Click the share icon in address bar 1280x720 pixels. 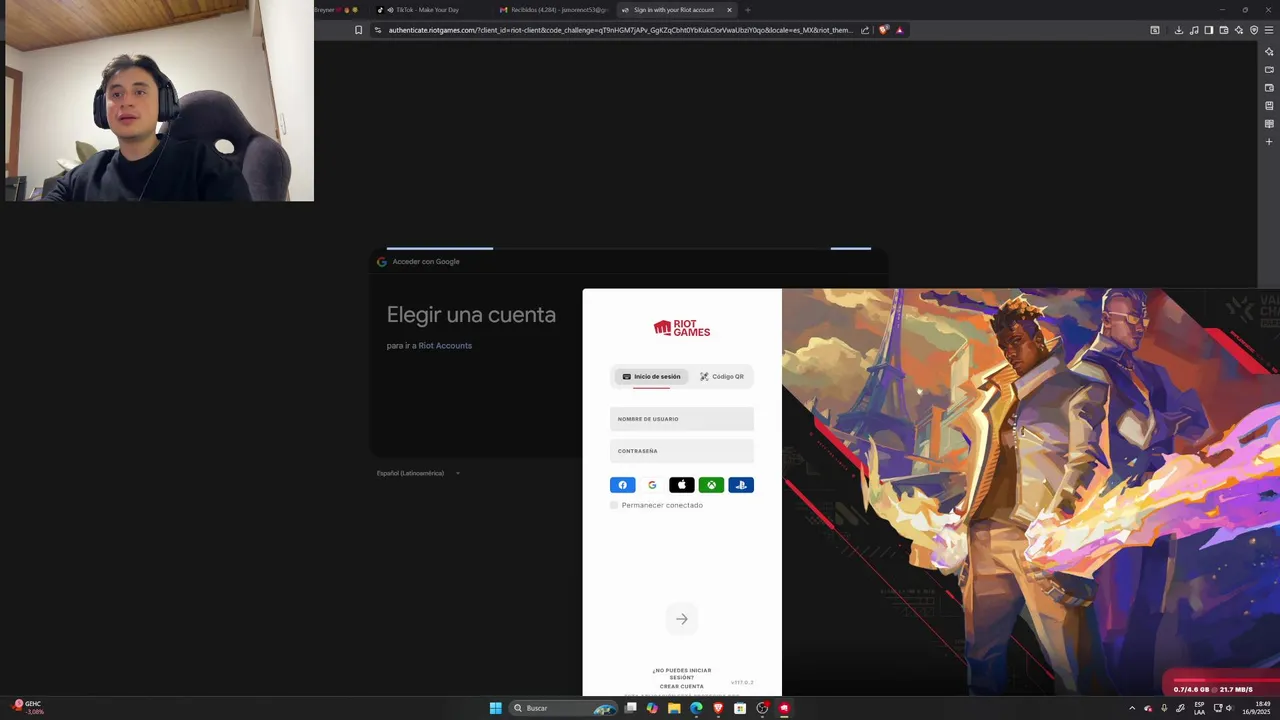(x=865, y=30)
